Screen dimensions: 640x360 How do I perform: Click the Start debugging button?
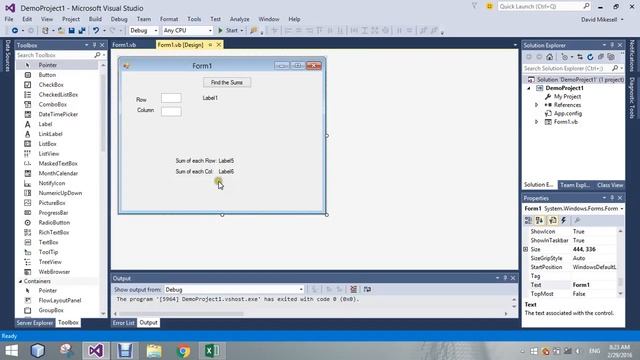point(230,31)
